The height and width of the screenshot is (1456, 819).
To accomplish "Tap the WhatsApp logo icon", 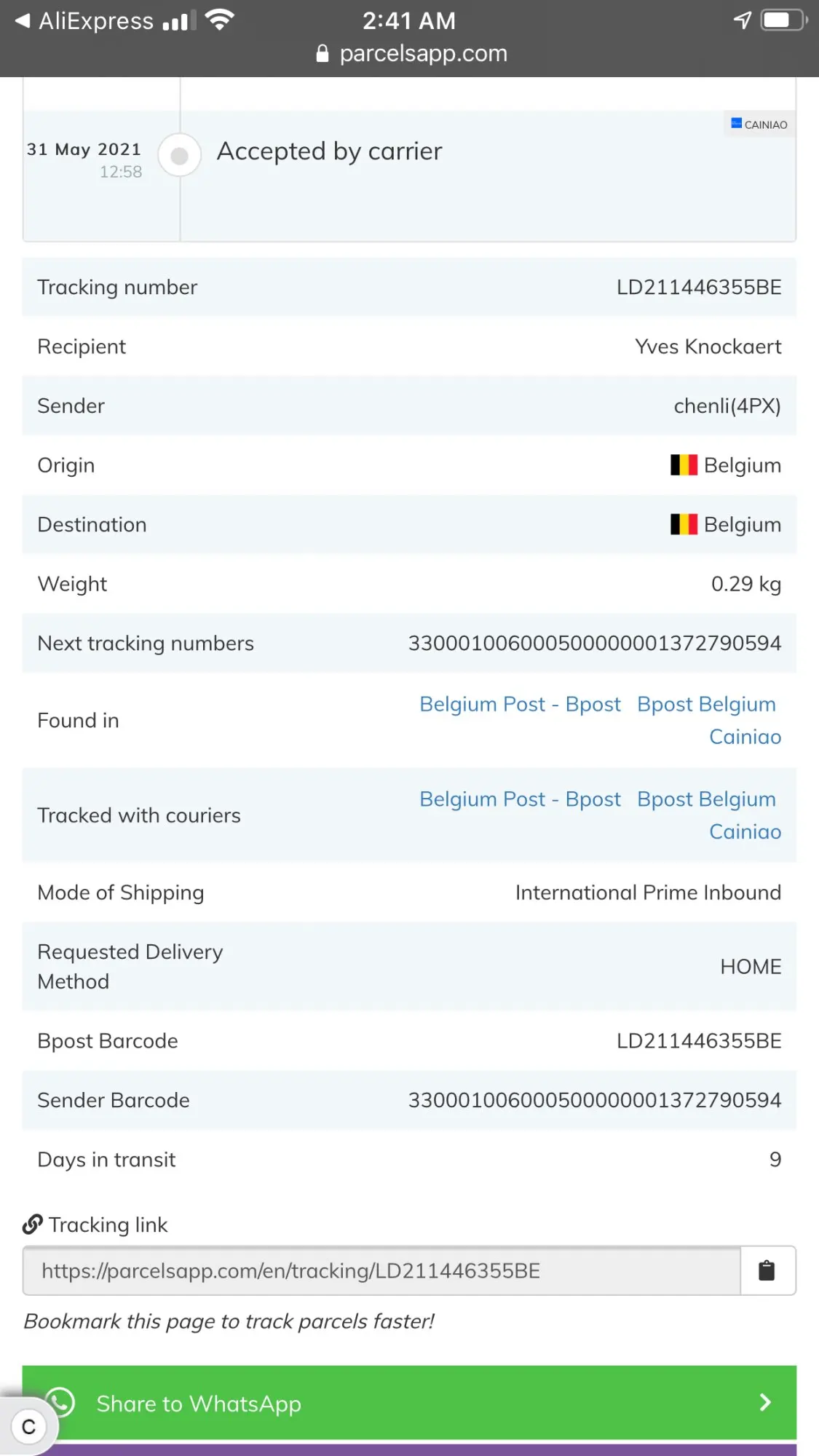I will tap(60, 1402).
